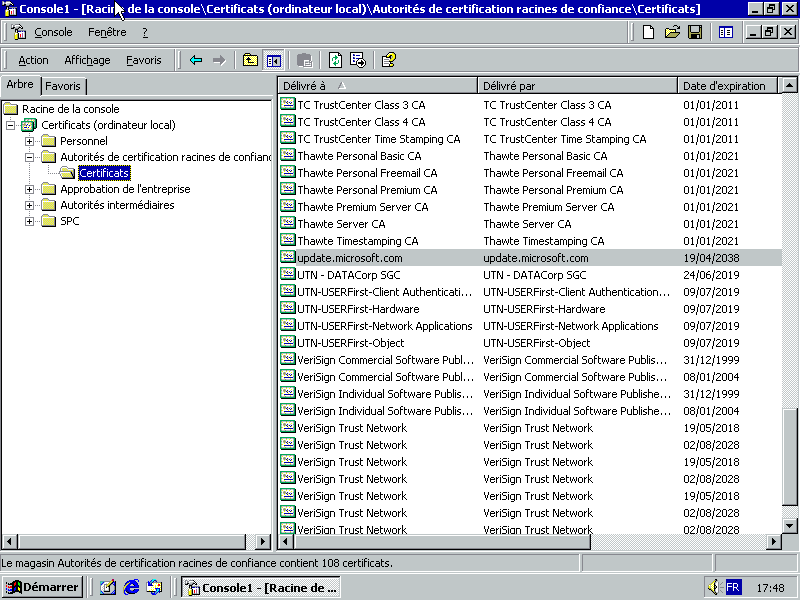This screenshot has height=600, width=800.
Task: Click tree pane horizontal scroll left arrow
Action: [x=10, y=541]
